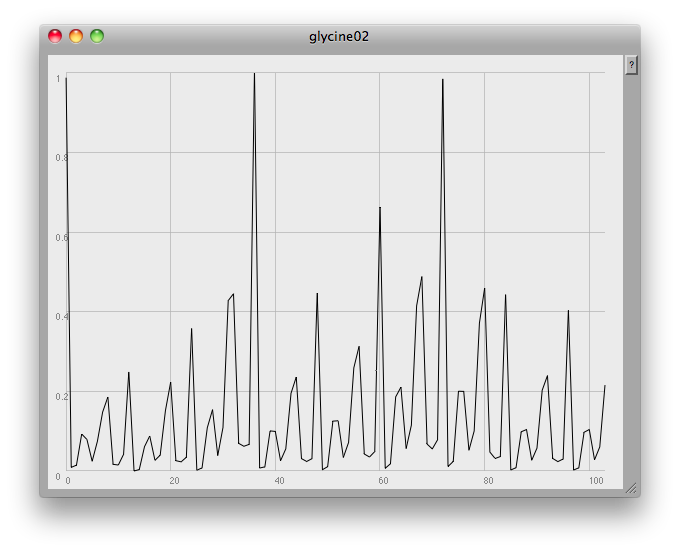
Task: Click the x-axis tick label 40
Action: [279, 481]
